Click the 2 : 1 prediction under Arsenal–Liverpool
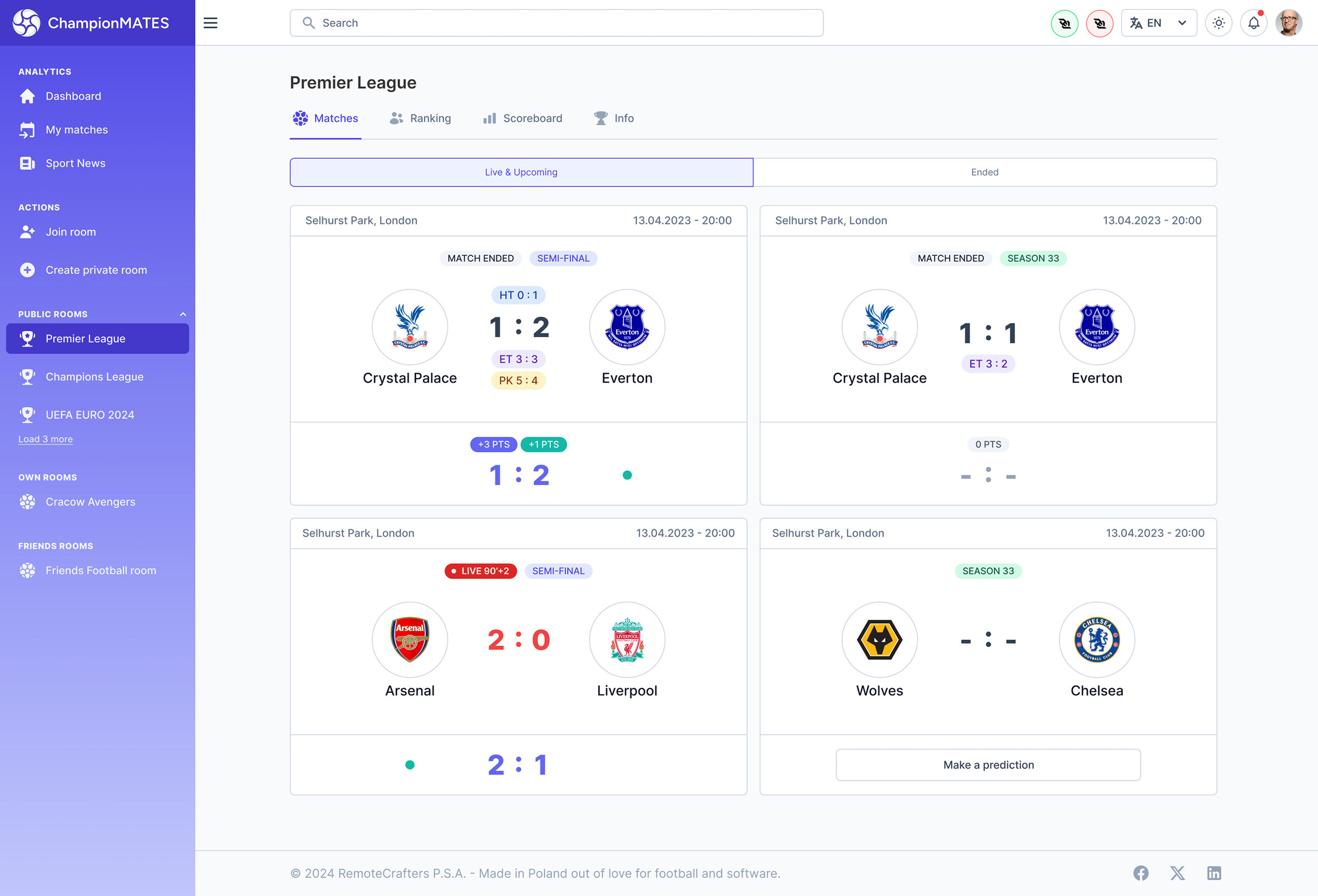Image resolution: width=1318 pixels, height=896 pixels. 518,765
